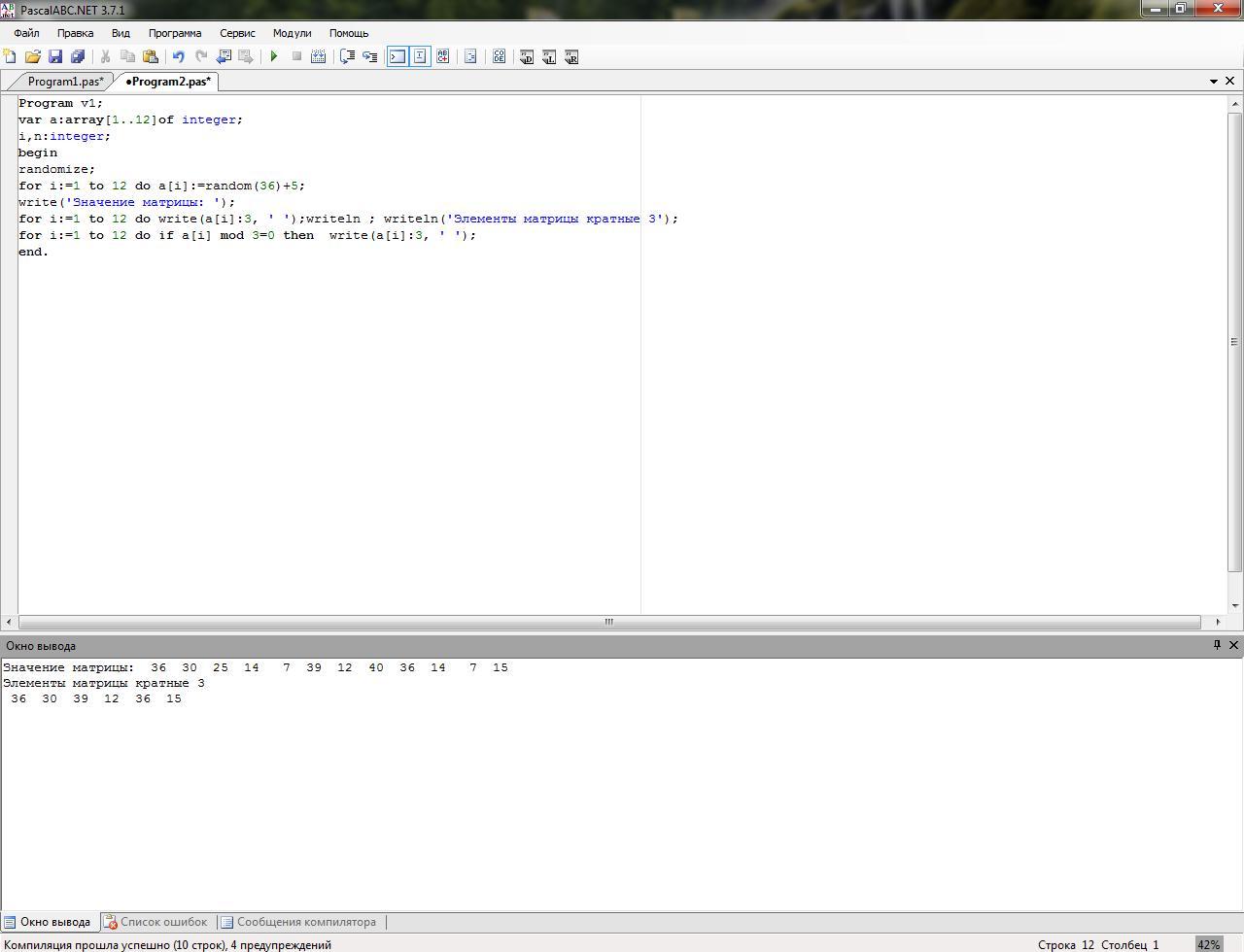Toggle the input window icon
1244x952 pixels.
pyautogui.click(x=420, y=56)
